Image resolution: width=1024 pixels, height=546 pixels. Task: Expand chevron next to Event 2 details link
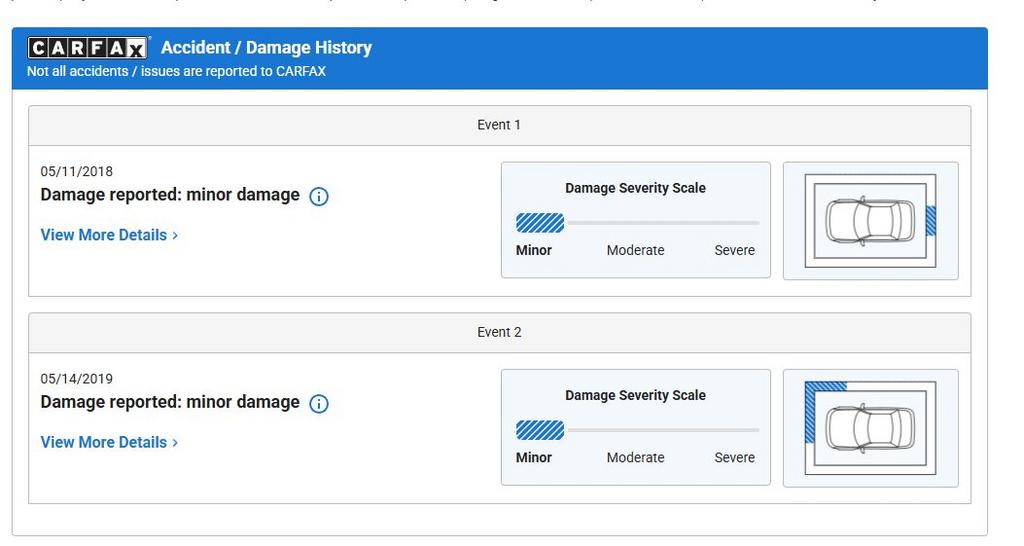tap(174, 443)
